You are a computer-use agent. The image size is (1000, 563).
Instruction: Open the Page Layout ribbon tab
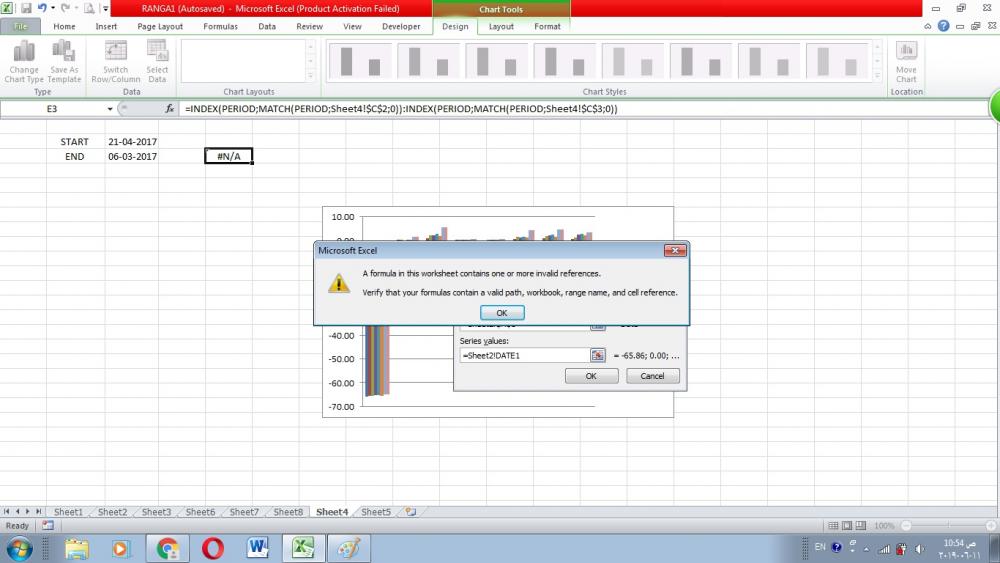click(160, 26)
